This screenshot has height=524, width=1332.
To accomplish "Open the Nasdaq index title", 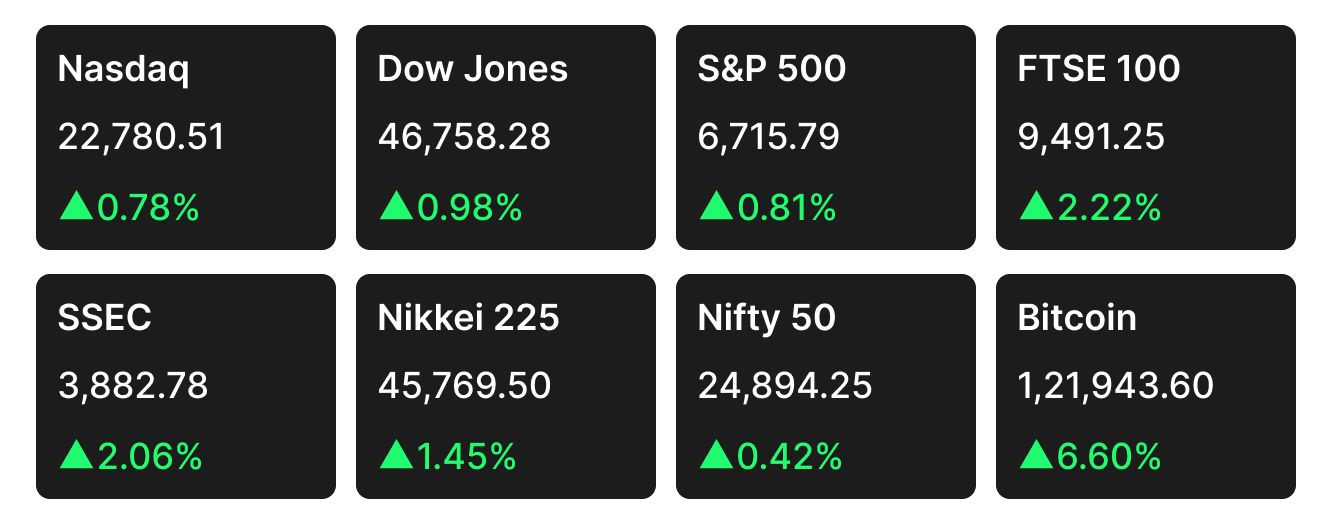I will (x=123, y=69).
